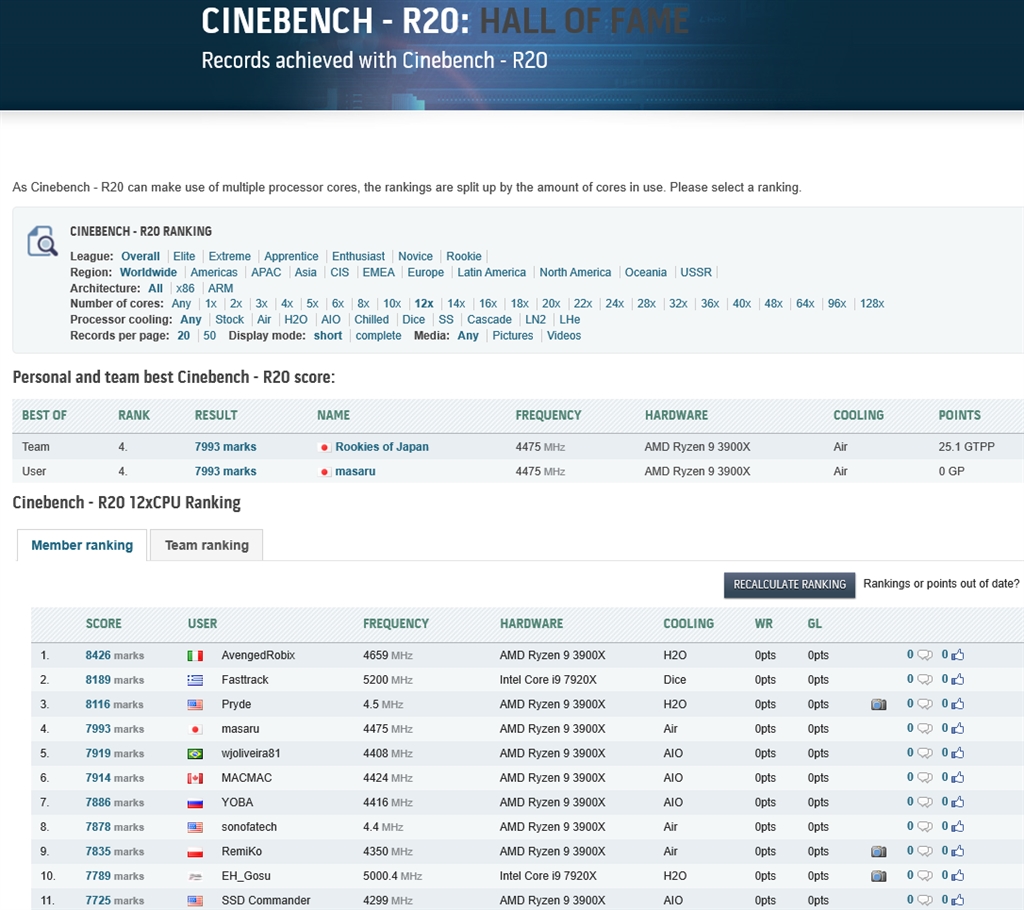The height and width of the screenshot is (910, 1024).
Task: Click the Japanese flag beside Rookies of Japan
Action: click(x=323, y=446)
